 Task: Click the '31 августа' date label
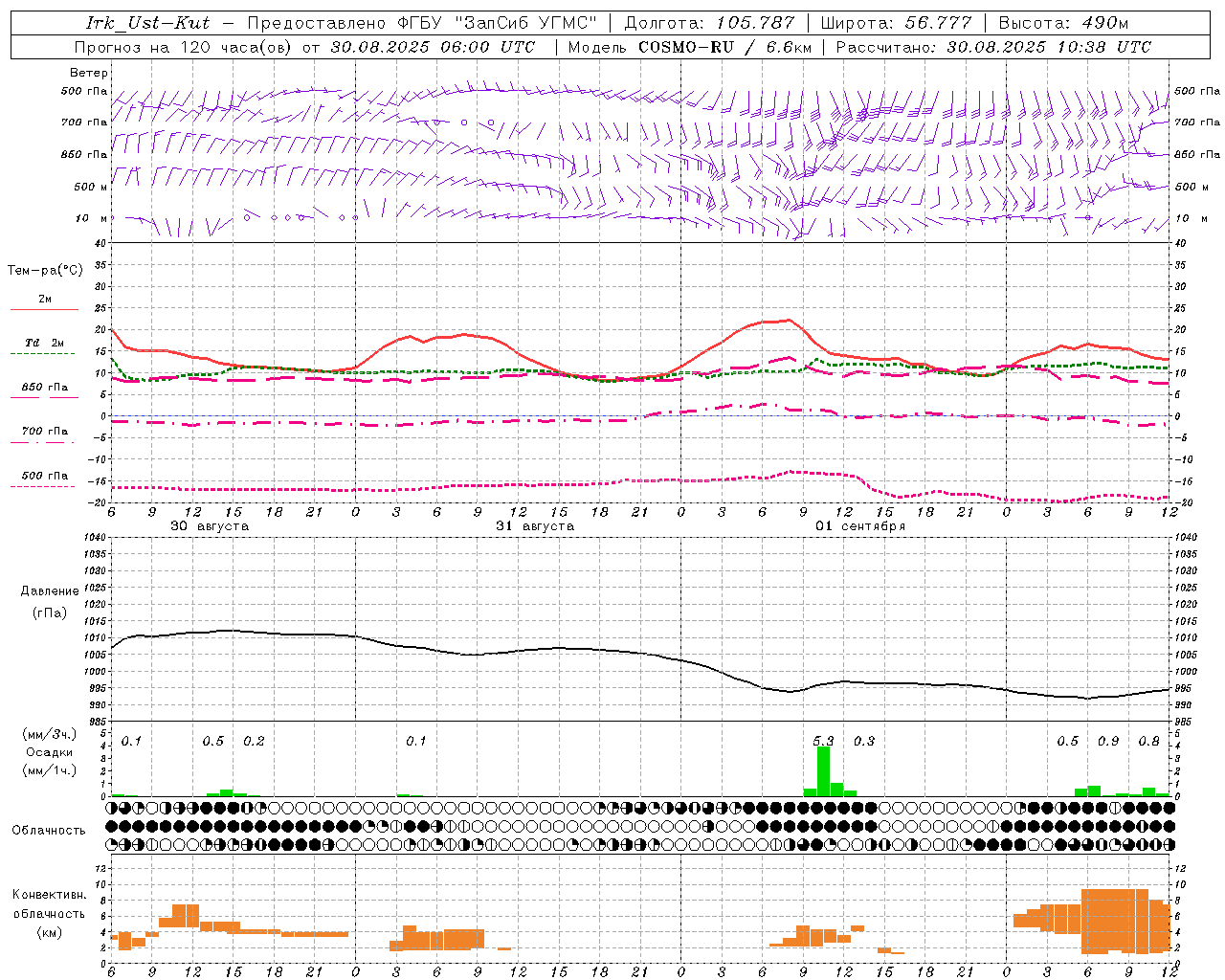point(535,526)
